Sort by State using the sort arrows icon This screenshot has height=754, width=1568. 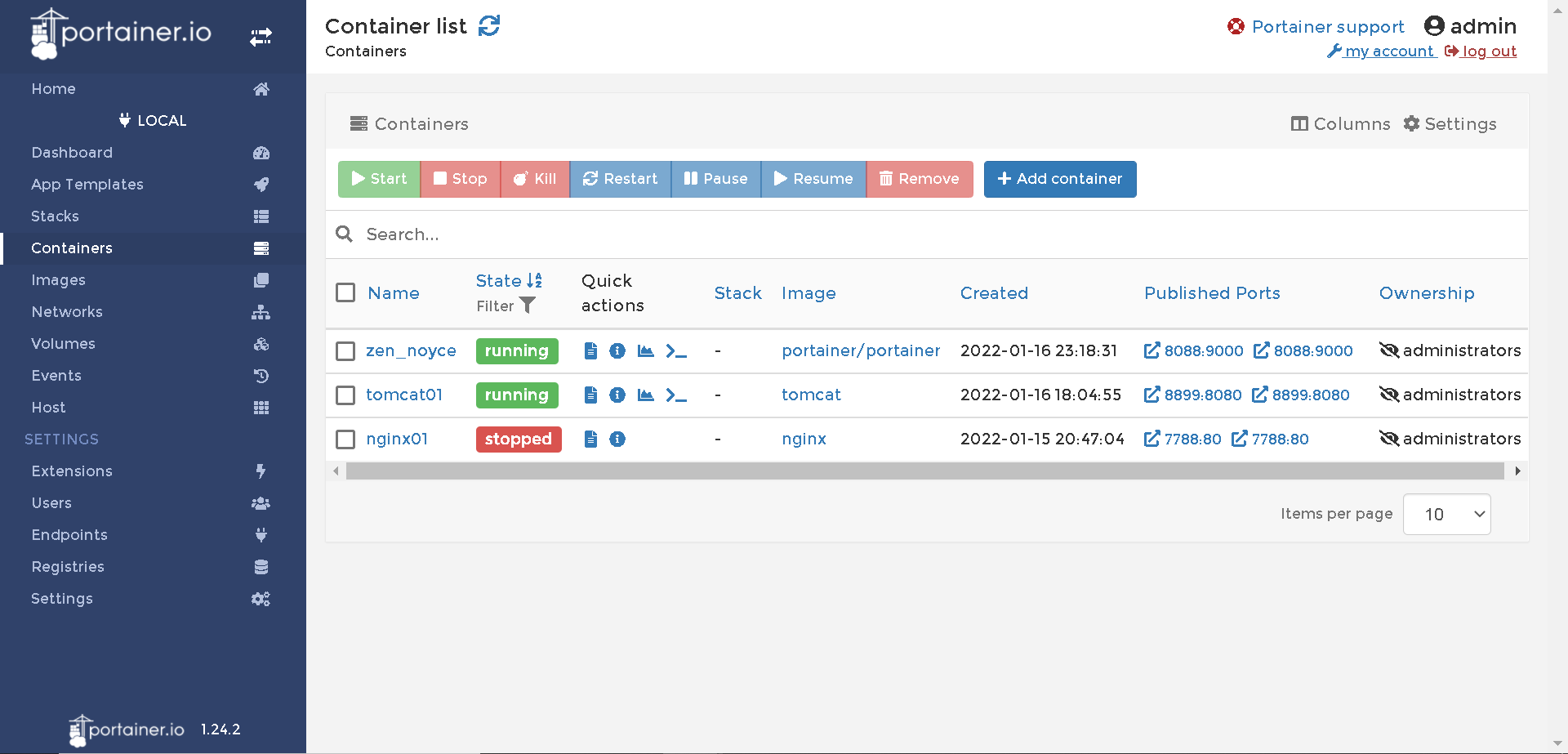pos(534,280)
